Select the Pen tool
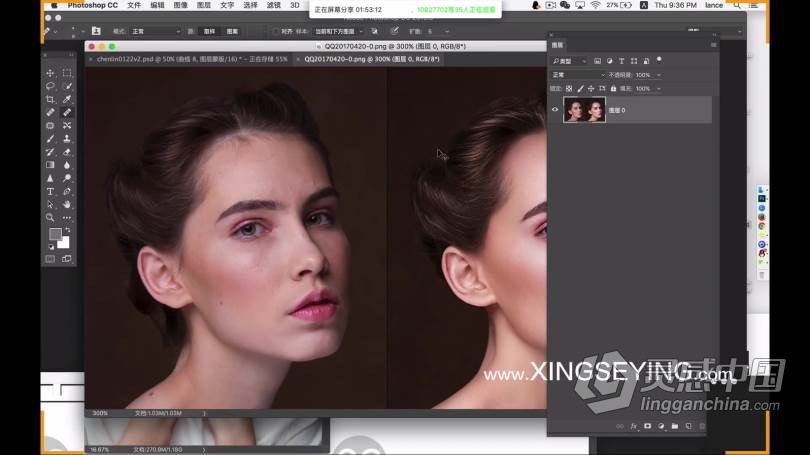The image size is (810, 455). (x=67, y=192)
